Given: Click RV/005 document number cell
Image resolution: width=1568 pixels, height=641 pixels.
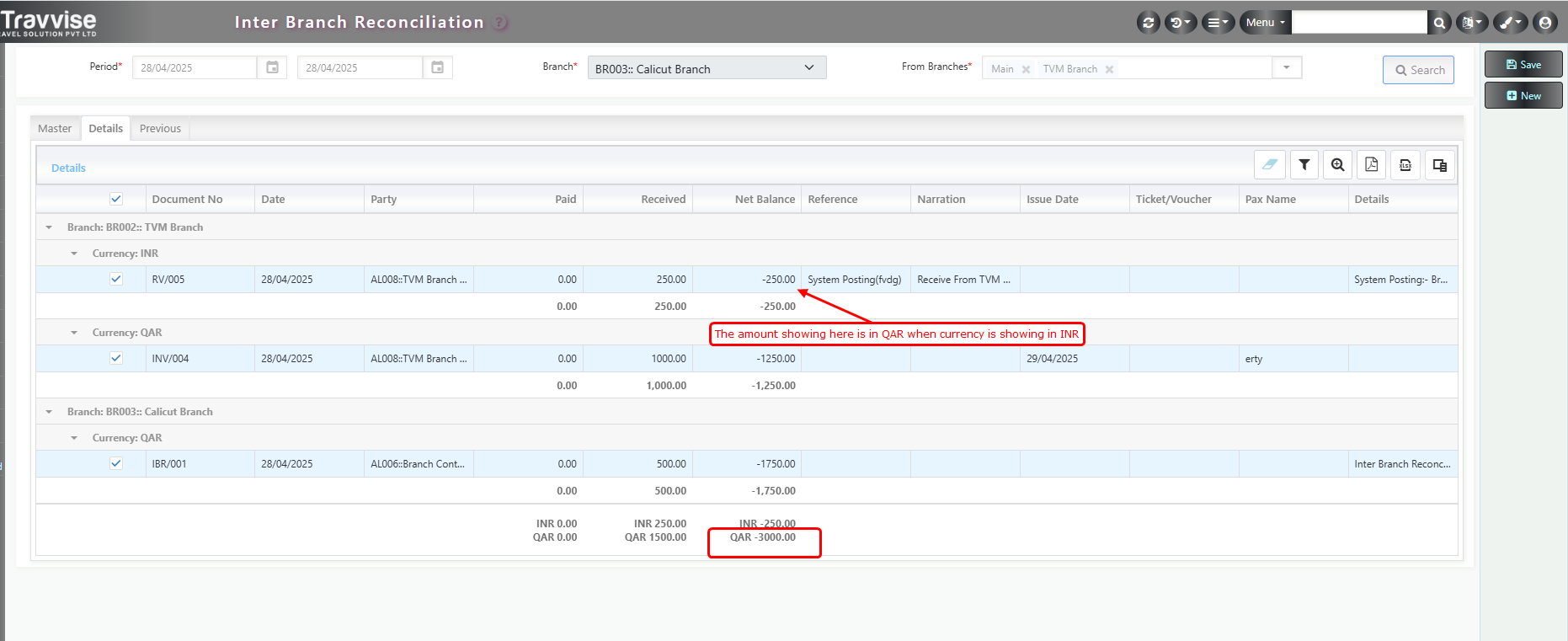Looking at the screenshot, I should [x=200, y=279].
